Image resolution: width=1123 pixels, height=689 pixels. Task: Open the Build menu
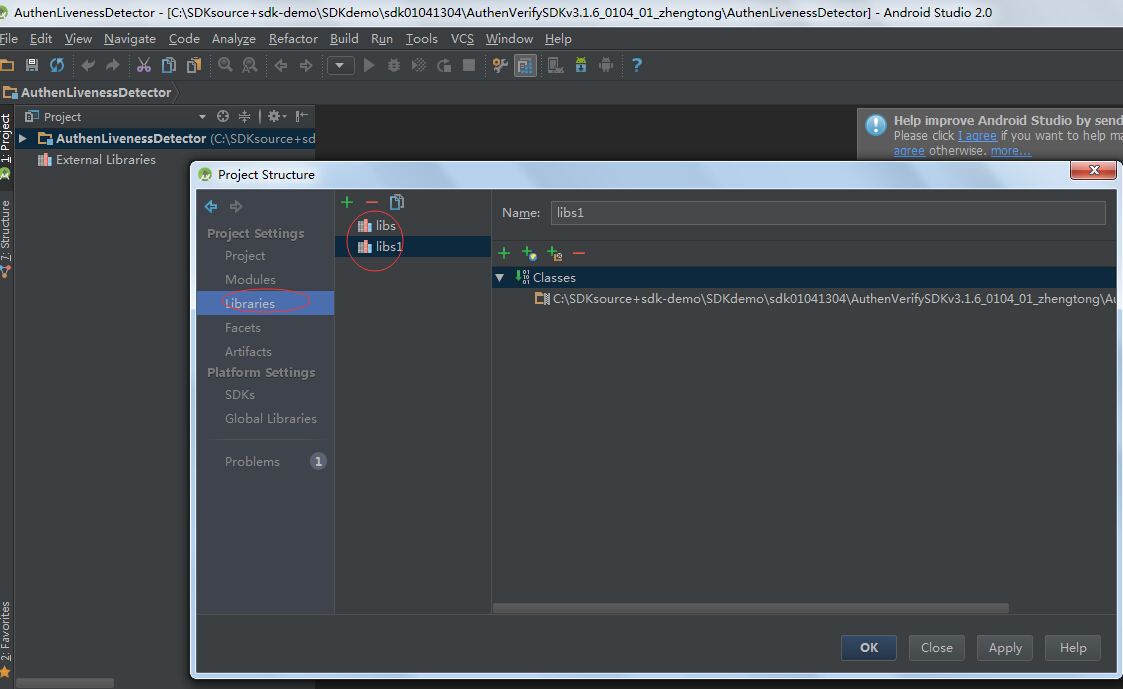pos(344,39)
